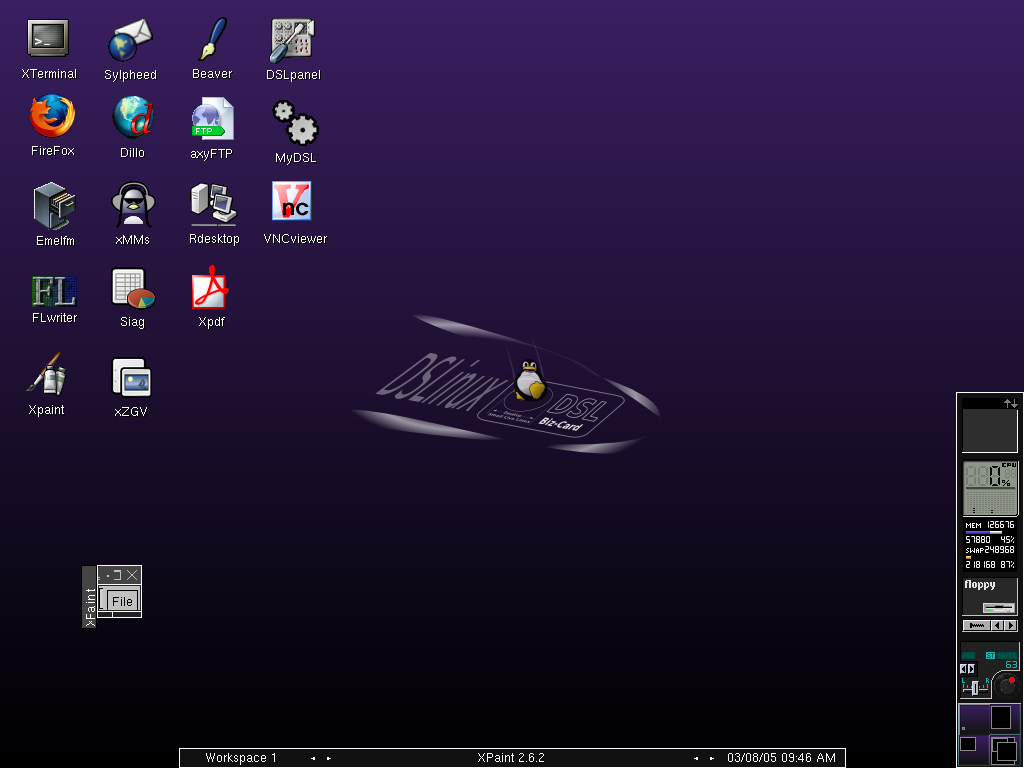Open the Siag spreadsheet icon
The image size is (1024, 768).
coord(132,290)
